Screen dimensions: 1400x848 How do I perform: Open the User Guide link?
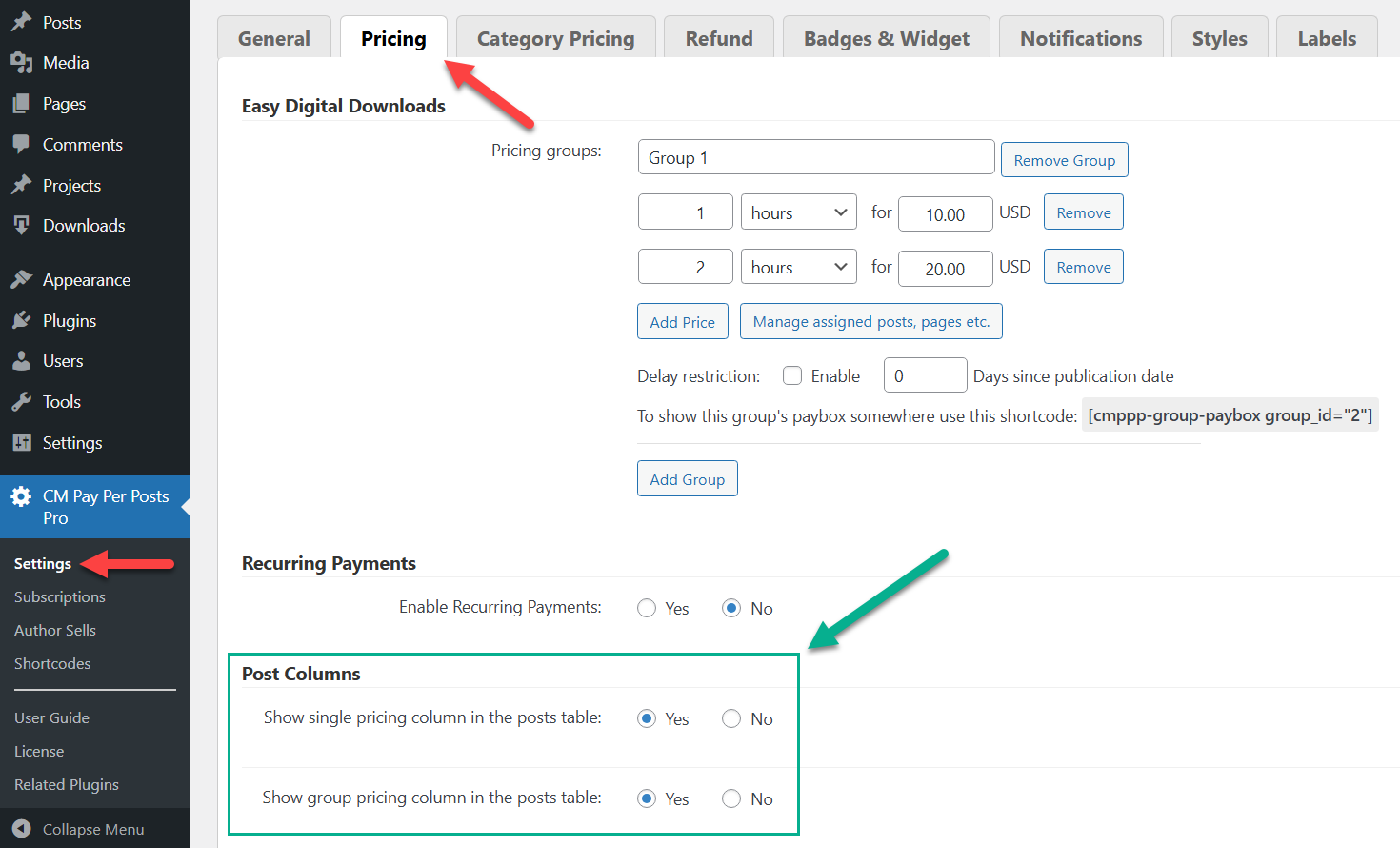[51, 718]
